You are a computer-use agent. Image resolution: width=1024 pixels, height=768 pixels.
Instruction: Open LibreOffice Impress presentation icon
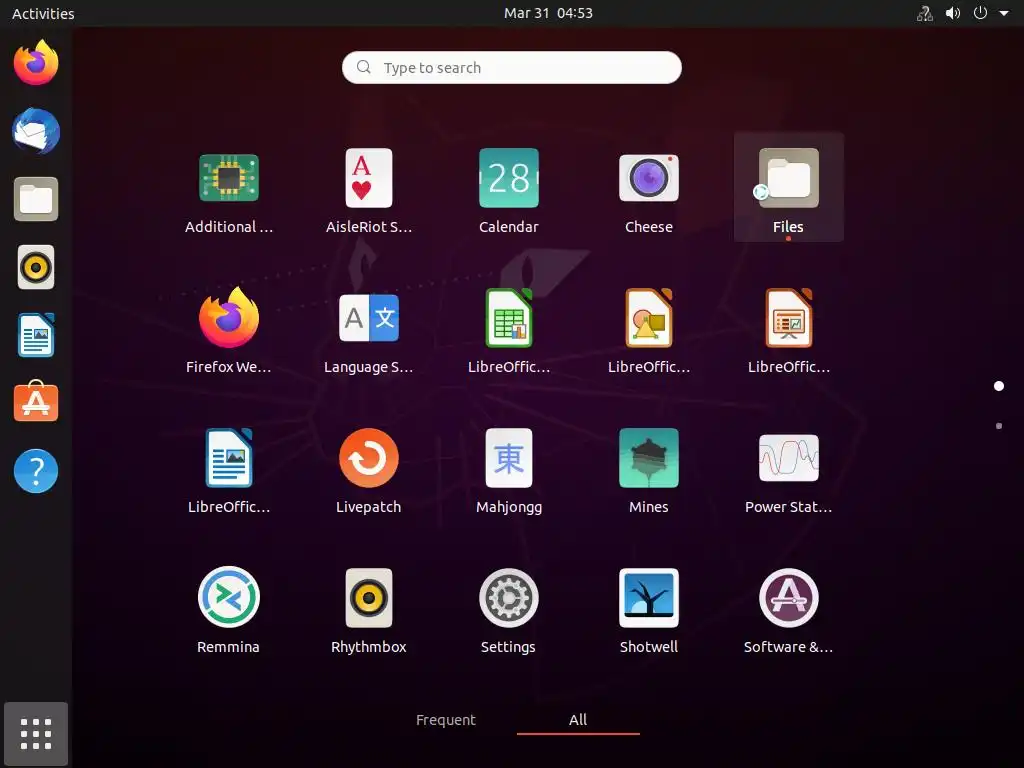788,317
